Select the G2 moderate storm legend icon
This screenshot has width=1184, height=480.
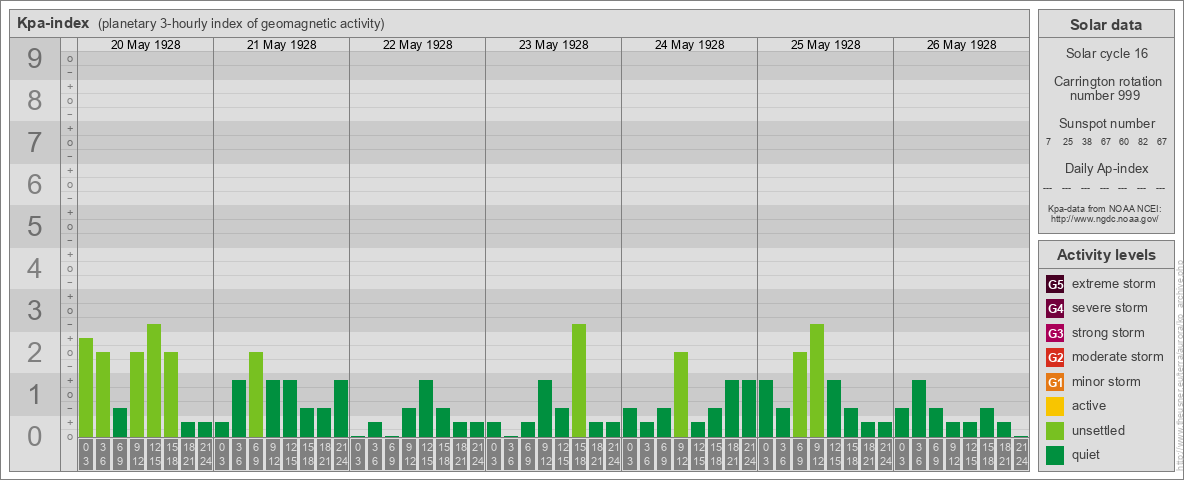coord(1055,357)
